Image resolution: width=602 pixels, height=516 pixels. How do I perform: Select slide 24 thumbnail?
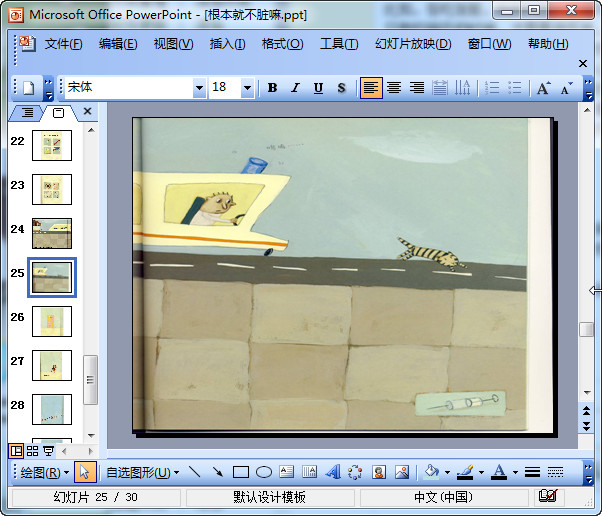coord(52,233)
